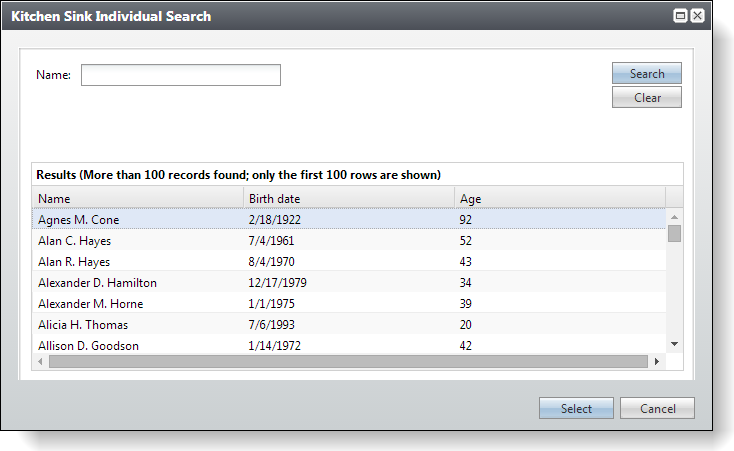The image size is (734, 451).
Task: Select the Alan C. Hayes record
Action: pyautogui.click(x=349, y=240)
